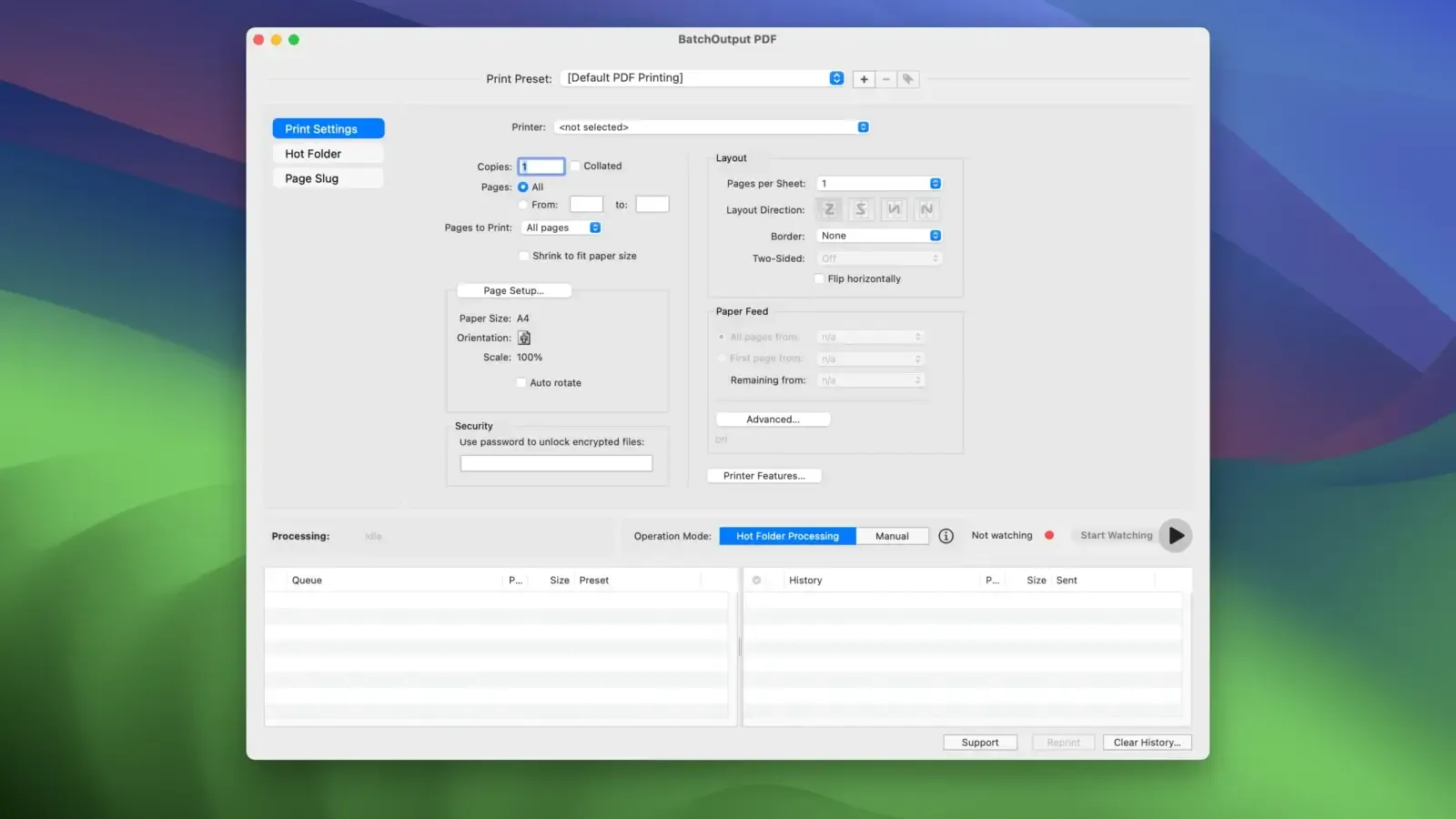Click the password field for encrypted files
The image size is (1456, 819).
(555, 462)
